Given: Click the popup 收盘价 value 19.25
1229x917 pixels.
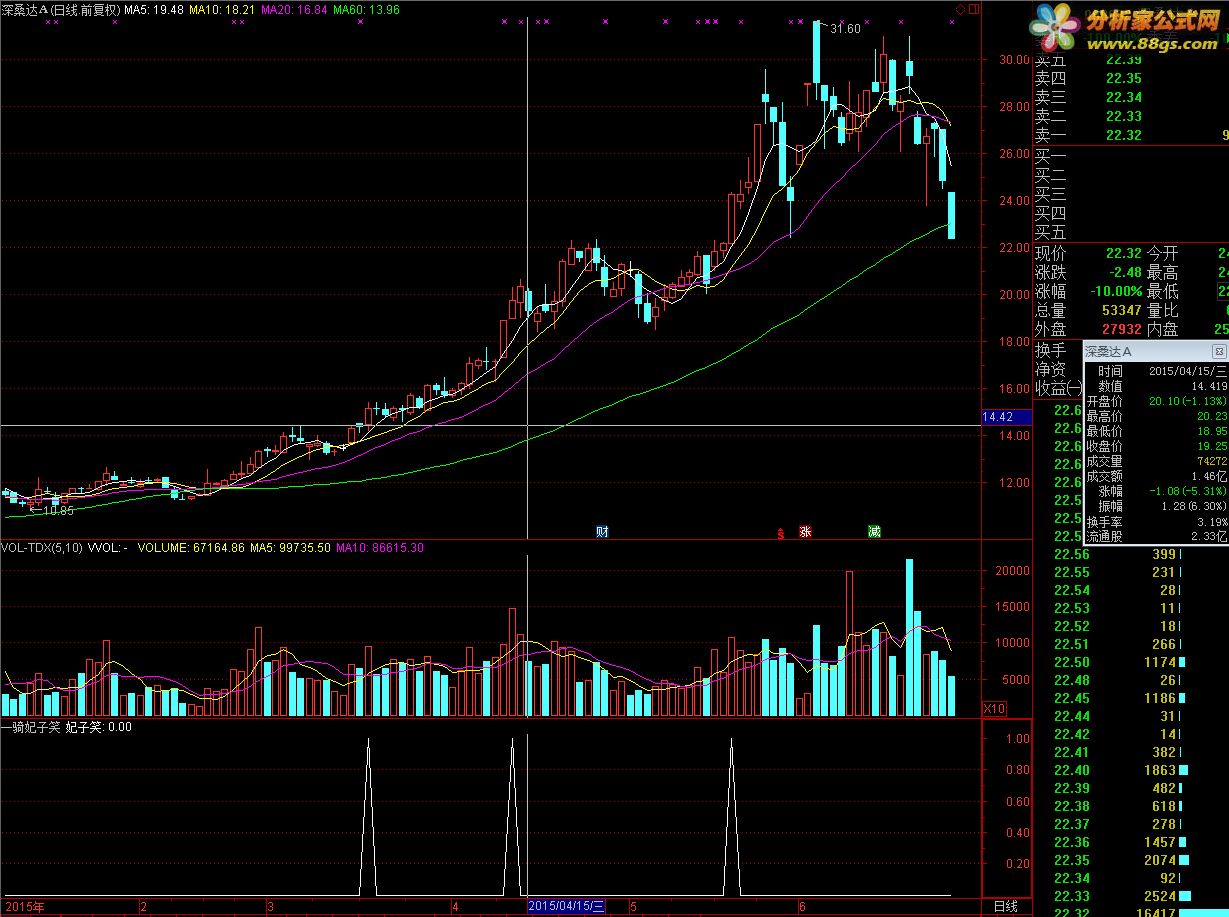Looking at the screenshot, I should click(x=1211, y=446).
